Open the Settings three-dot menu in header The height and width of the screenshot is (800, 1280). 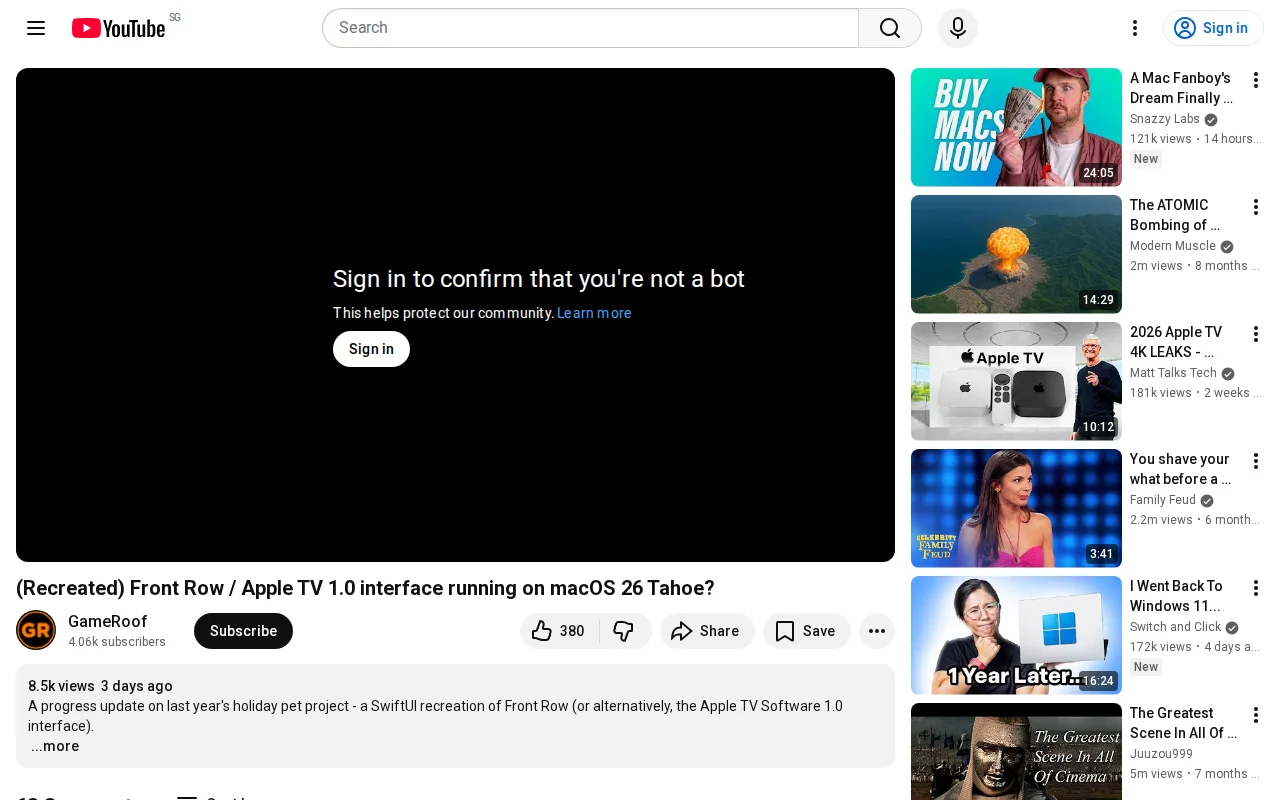[1135, 28]
